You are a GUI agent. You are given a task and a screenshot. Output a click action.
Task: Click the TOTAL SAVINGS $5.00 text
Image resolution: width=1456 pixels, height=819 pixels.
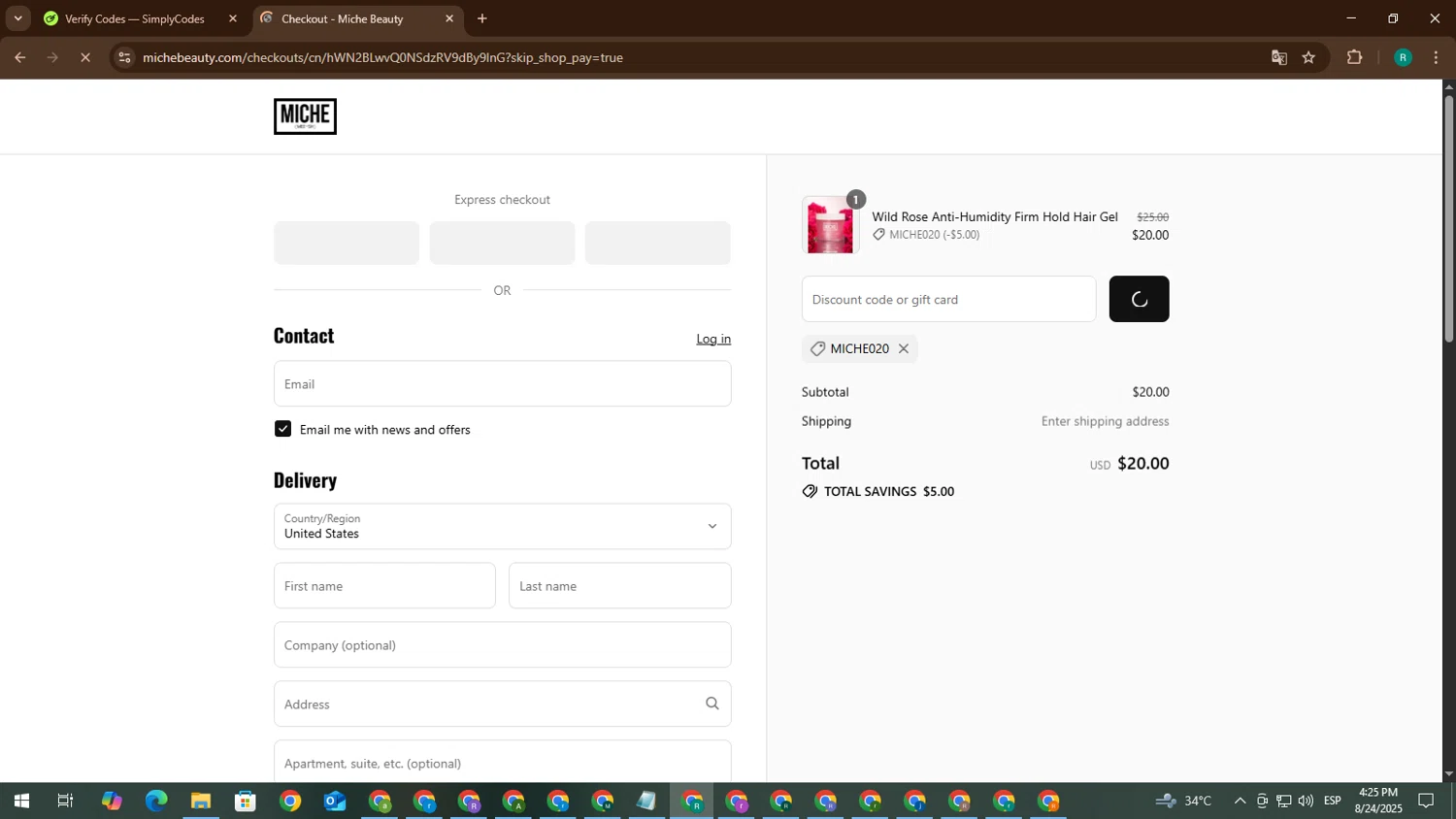pyautogui.click(x=888, y=491)
